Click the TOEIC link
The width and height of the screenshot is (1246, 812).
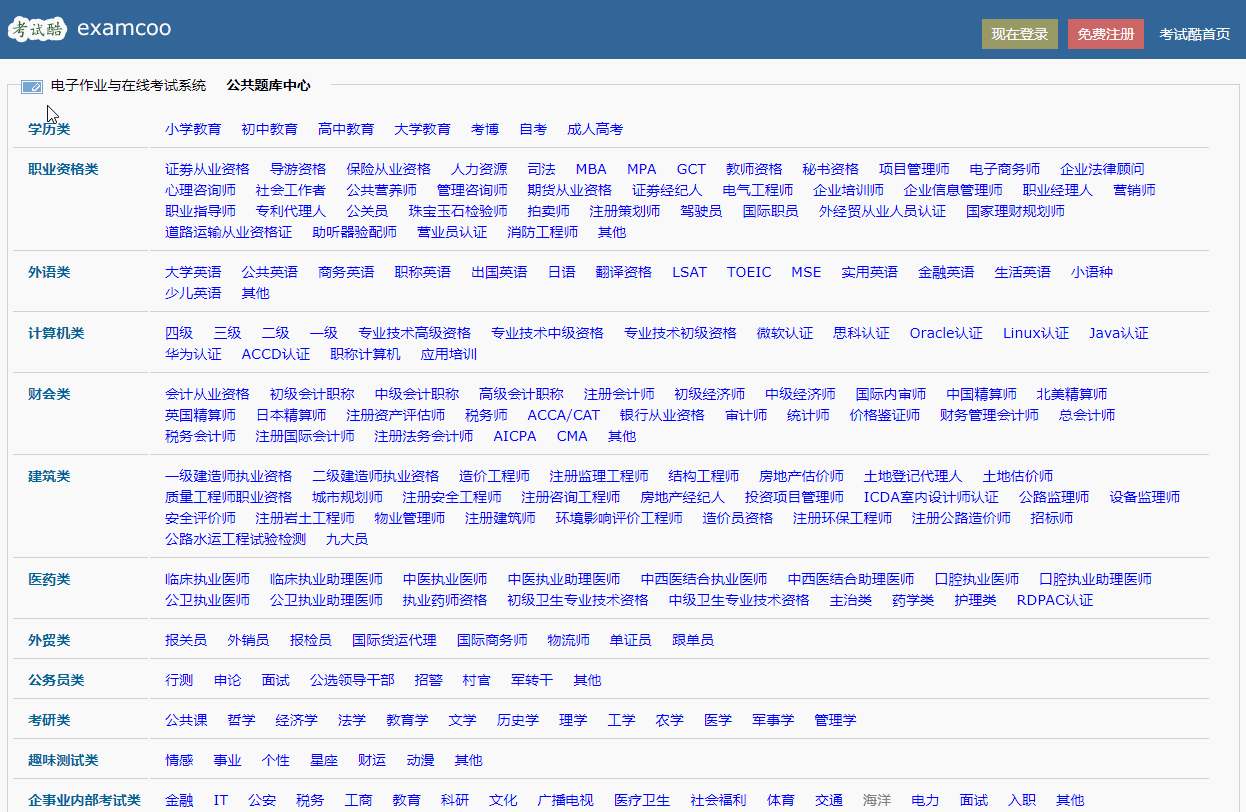[749, 272]
